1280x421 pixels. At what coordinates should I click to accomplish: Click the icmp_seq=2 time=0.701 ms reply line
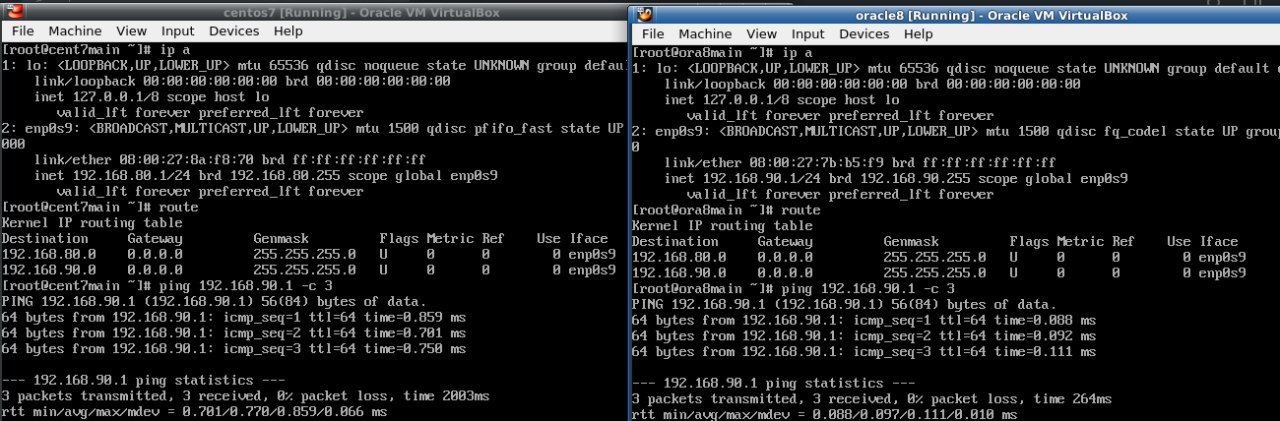234,333
